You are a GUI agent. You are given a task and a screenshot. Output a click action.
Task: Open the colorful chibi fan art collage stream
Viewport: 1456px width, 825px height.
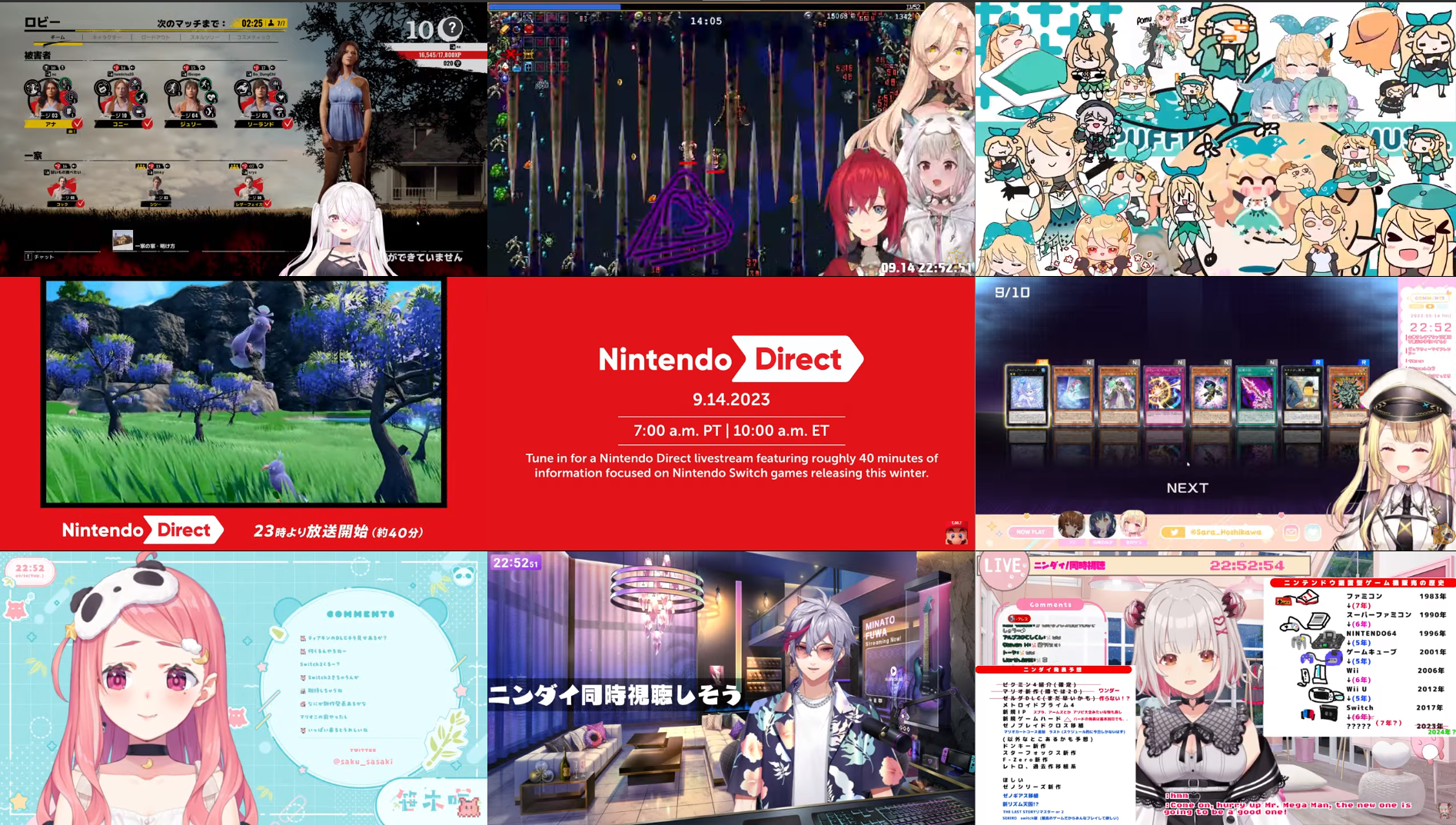pyautogui.click(x=1215, y=138)
